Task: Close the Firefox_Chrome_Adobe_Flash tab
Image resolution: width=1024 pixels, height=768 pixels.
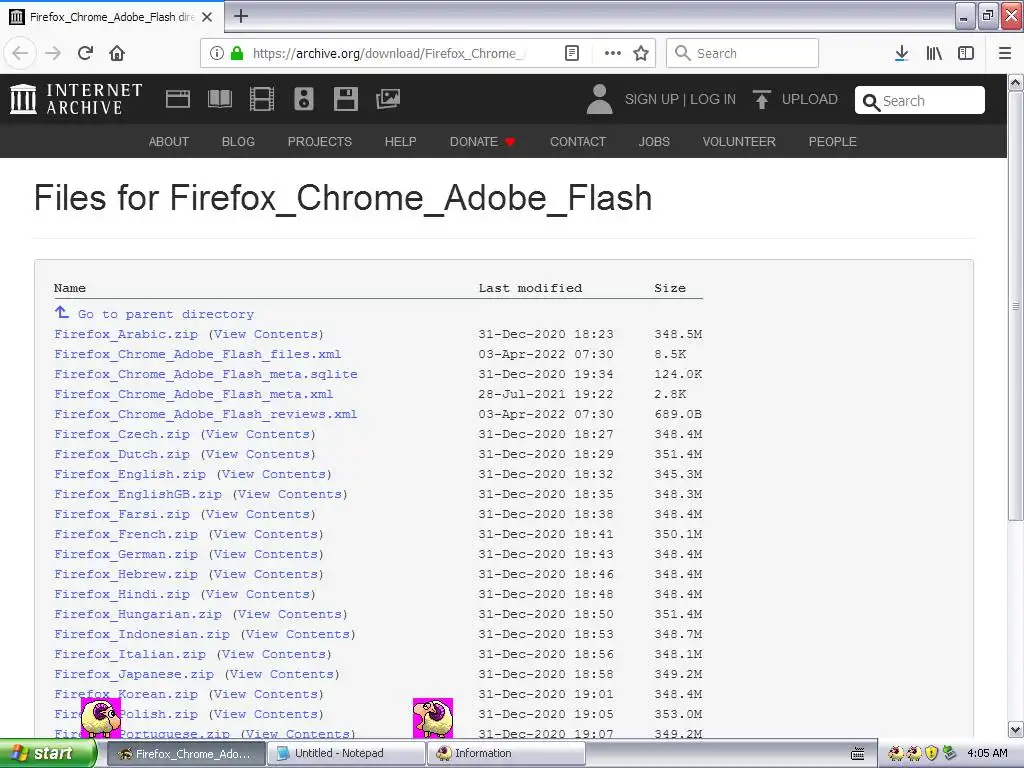Action: (x=207, y=17)
